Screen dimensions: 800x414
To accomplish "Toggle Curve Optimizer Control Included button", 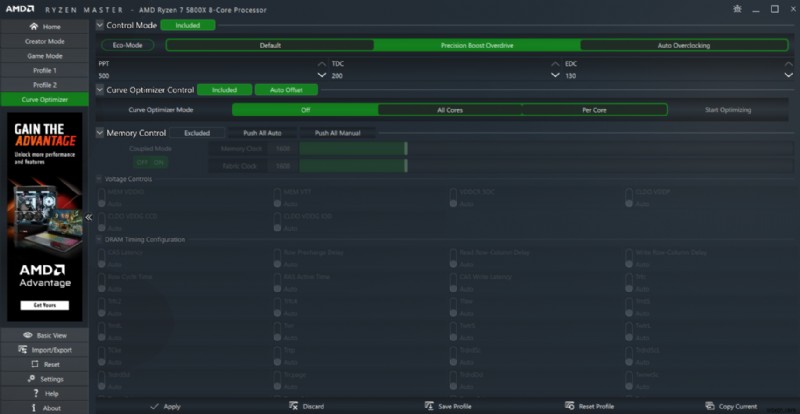I will coord(224,90).
